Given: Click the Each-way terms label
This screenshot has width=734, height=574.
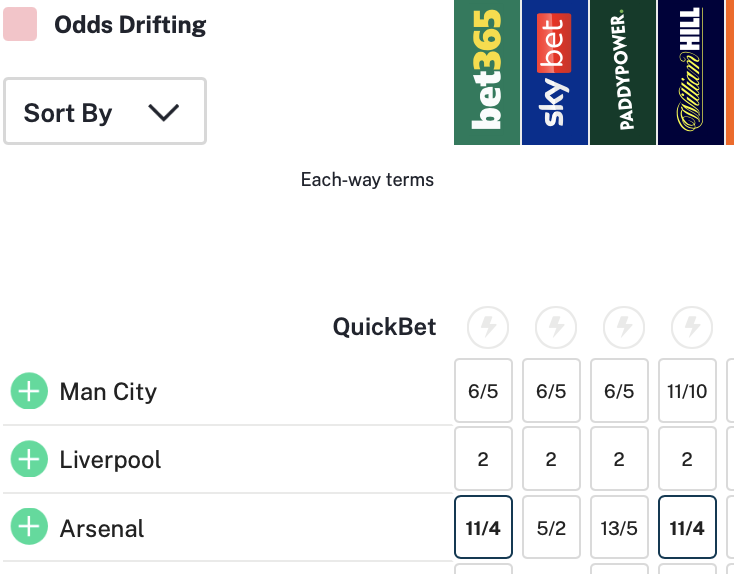Looking at the screenshot, I should pos(367,180).
